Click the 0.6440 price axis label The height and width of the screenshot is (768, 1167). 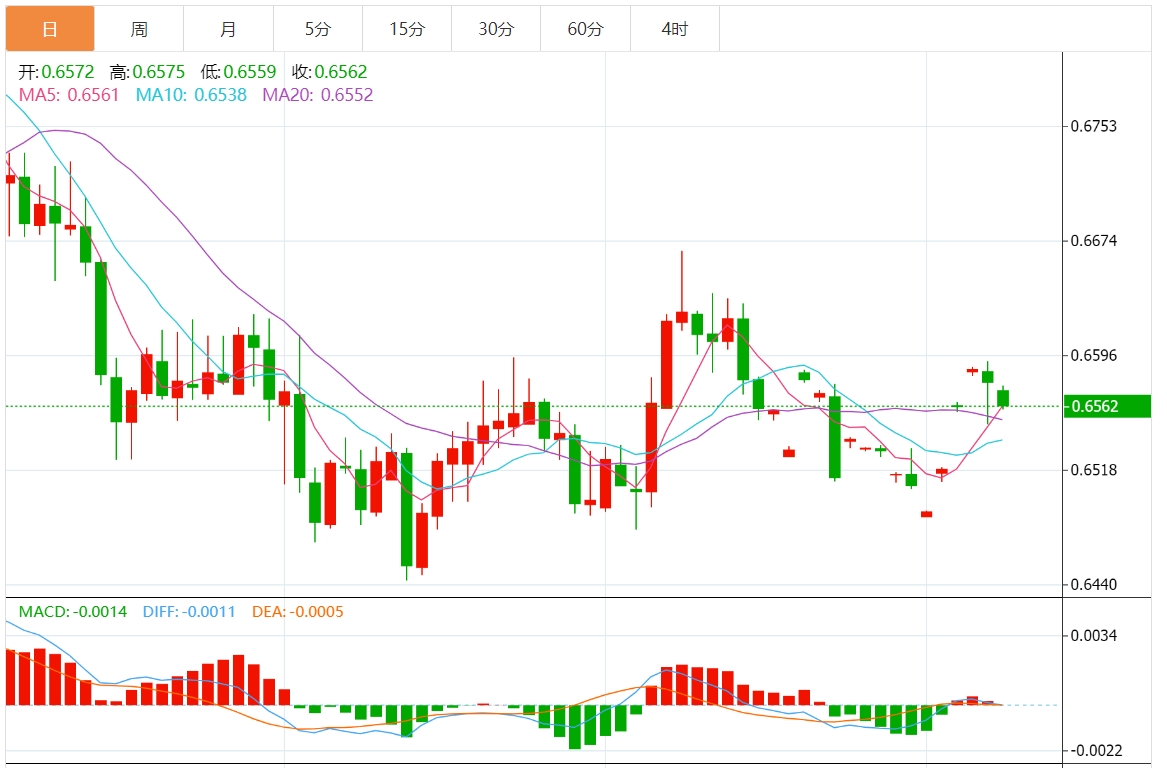(x=1094, y=585)
